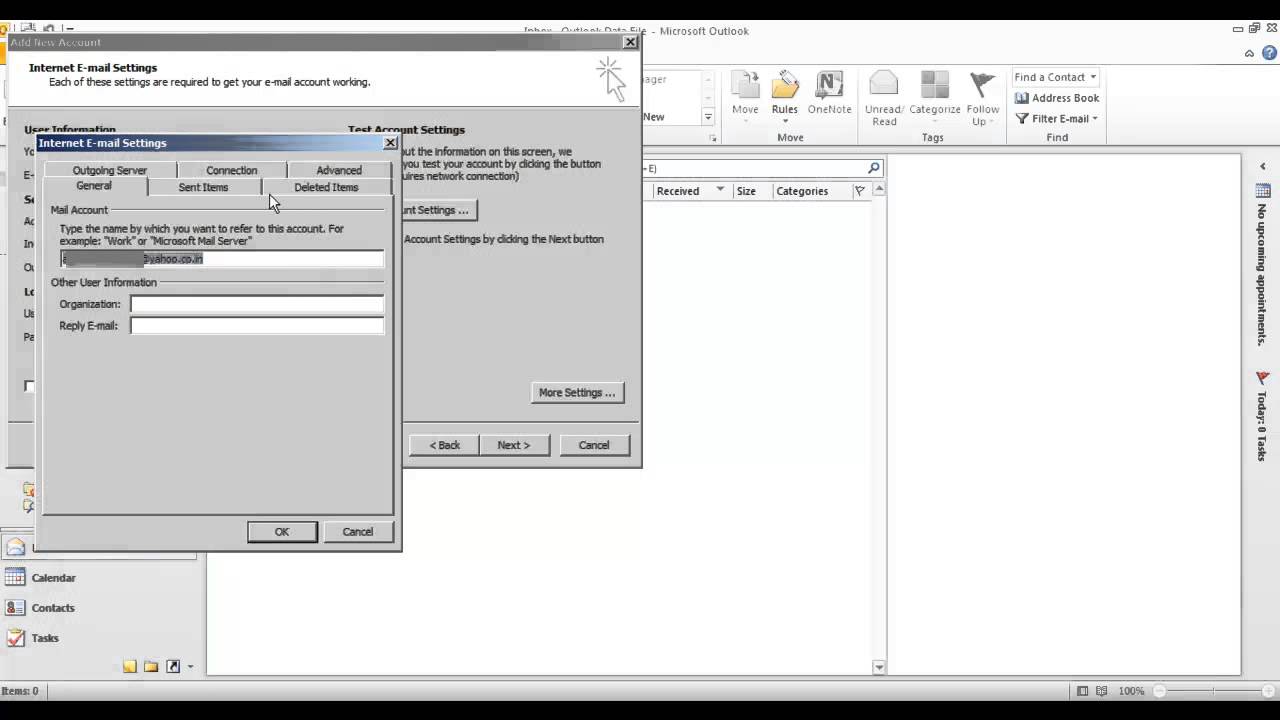Open Quick Steps dialog launcher
The width and height of the screenshot is (1280, 720).
(713, 138)
